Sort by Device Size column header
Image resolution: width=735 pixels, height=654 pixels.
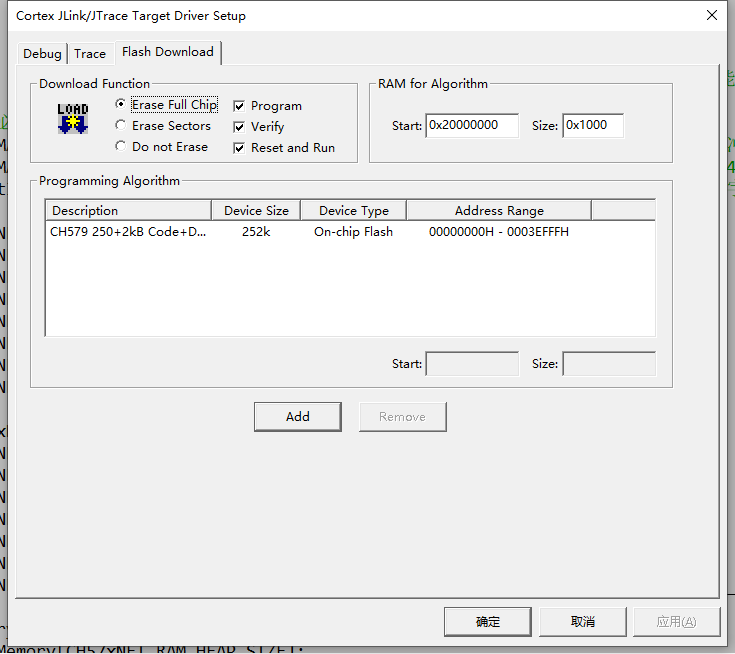click(256, 211)
